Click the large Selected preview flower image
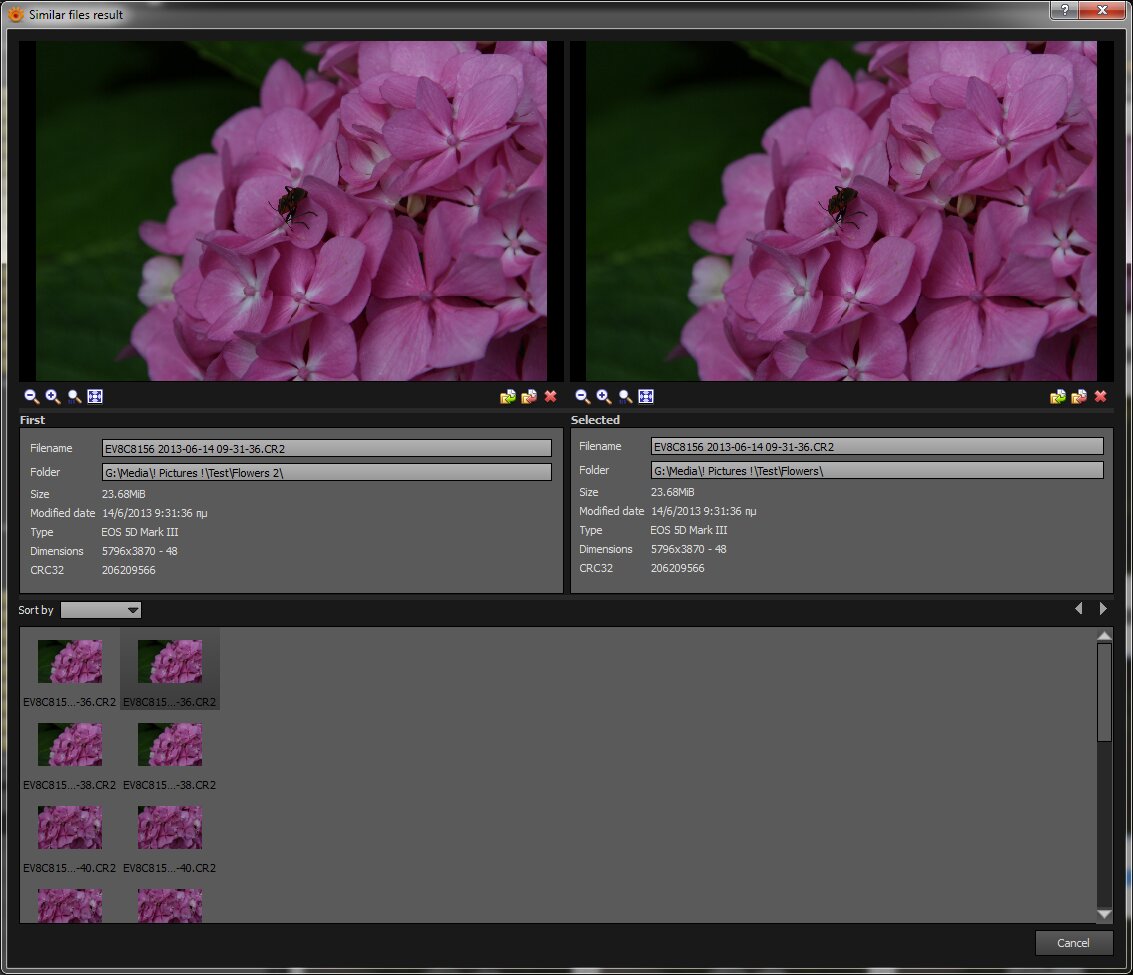1133x975 pixels. (841, 210)
